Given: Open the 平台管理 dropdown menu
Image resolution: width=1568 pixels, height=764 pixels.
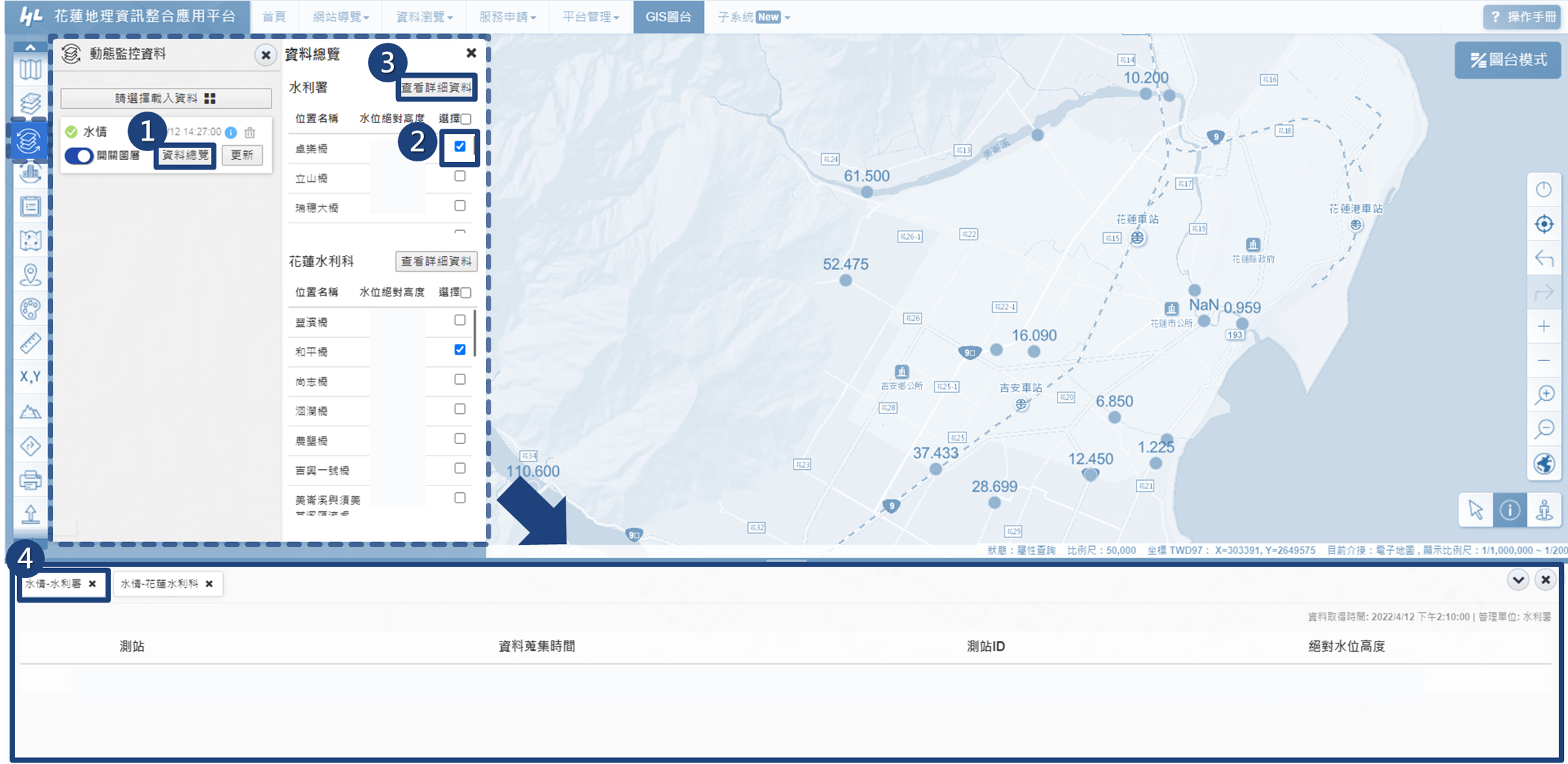Looking at the screenshot, I should click(x=590, y=17).
